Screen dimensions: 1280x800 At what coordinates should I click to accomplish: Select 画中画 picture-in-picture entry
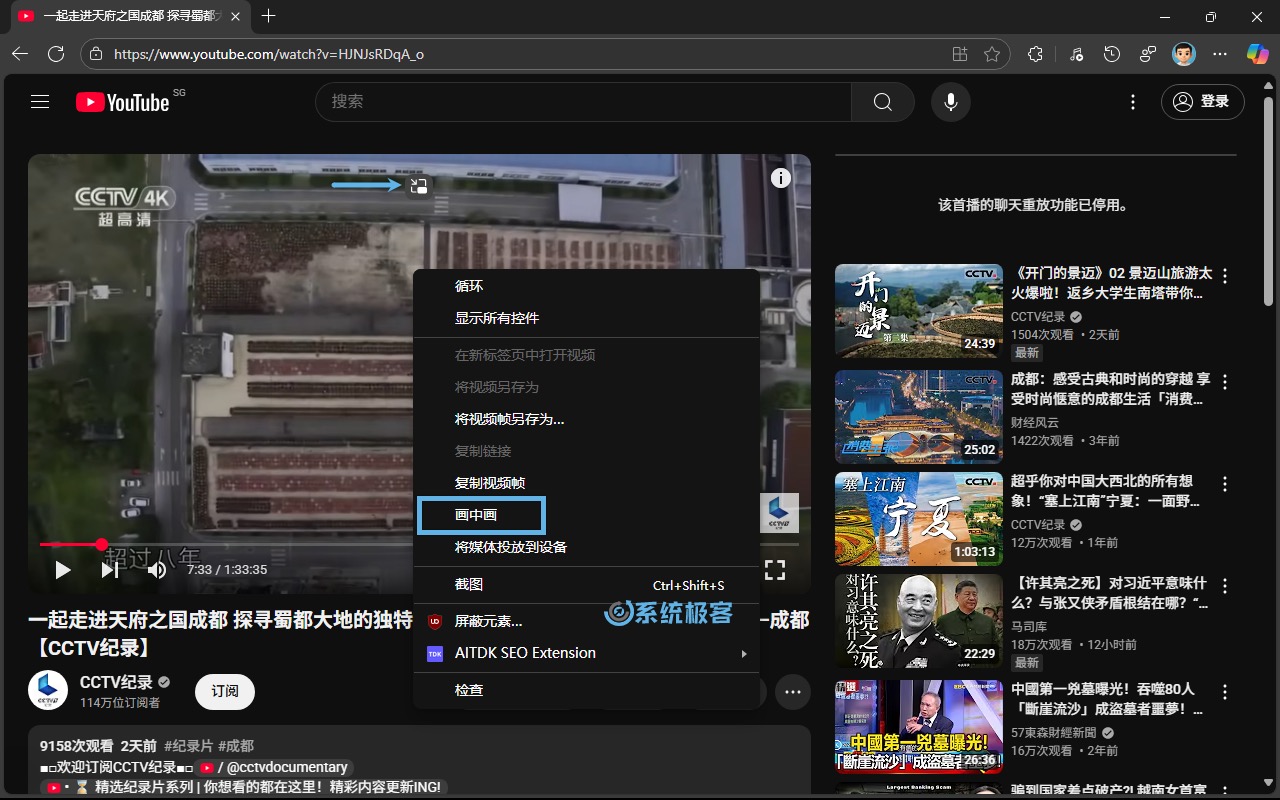(x=586, y=515)
